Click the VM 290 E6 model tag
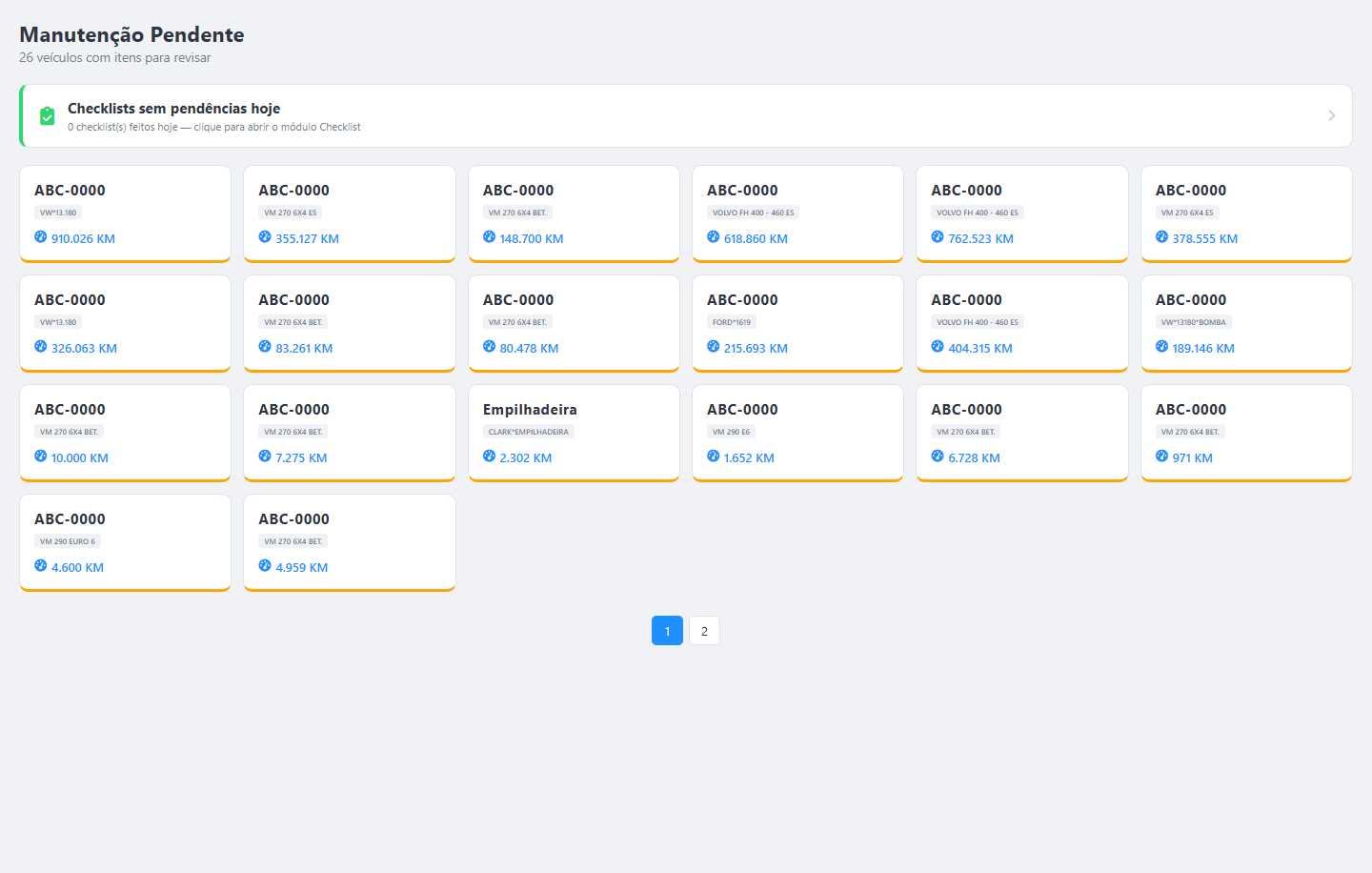 coord(731,432)
